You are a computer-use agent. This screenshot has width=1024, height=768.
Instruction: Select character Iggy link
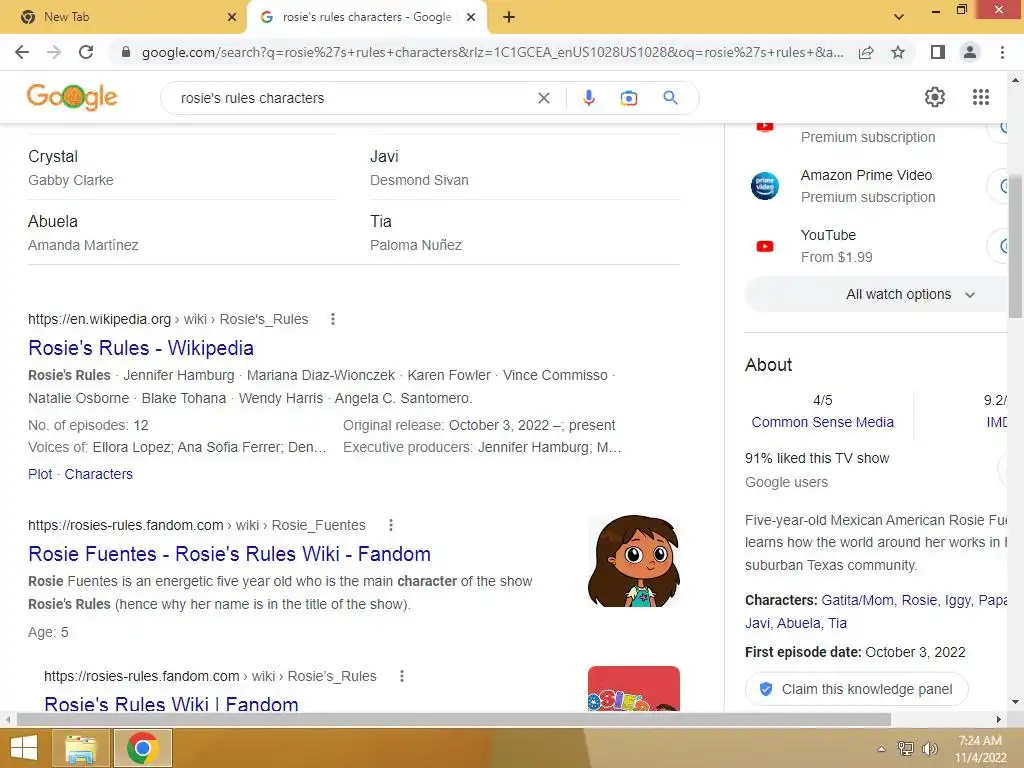click(957, 600)
